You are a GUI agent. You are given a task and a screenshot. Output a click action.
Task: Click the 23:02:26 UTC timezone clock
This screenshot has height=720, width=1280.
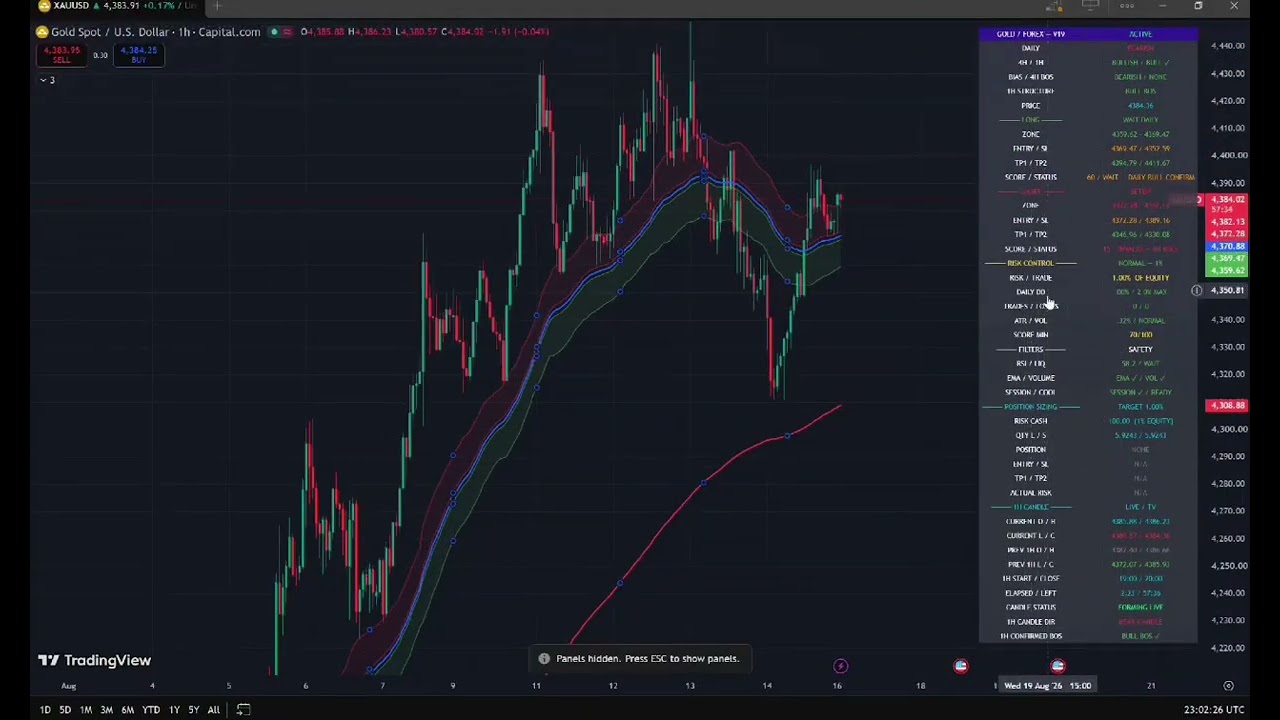[x=1214, y=710]
